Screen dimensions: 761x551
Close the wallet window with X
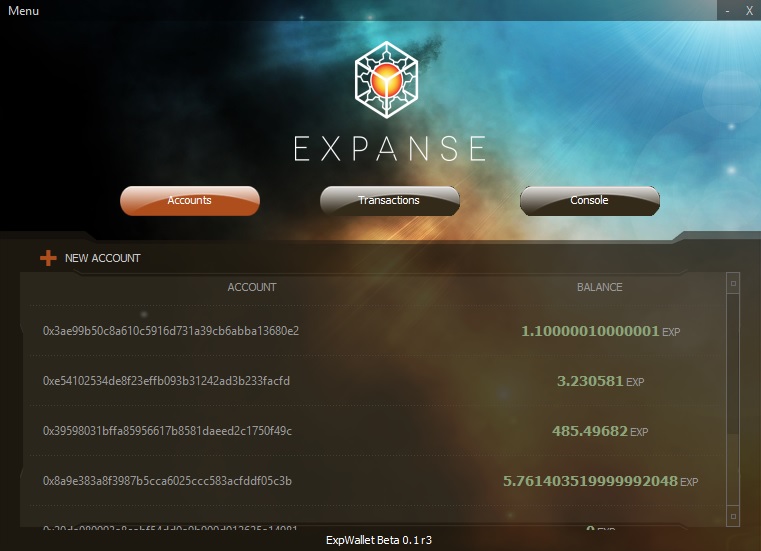[x=749, y=11]
